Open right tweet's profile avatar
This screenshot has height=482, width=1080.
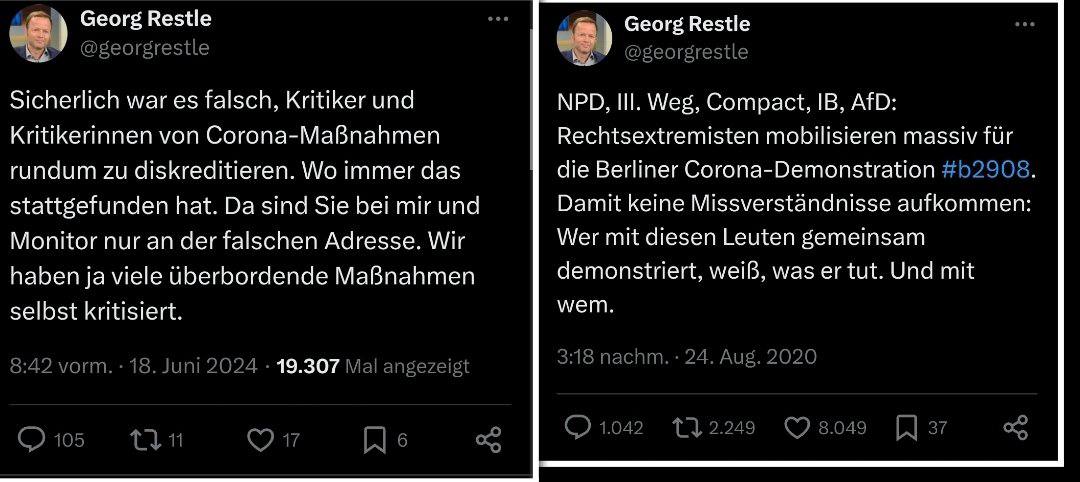tap(583, 37)
